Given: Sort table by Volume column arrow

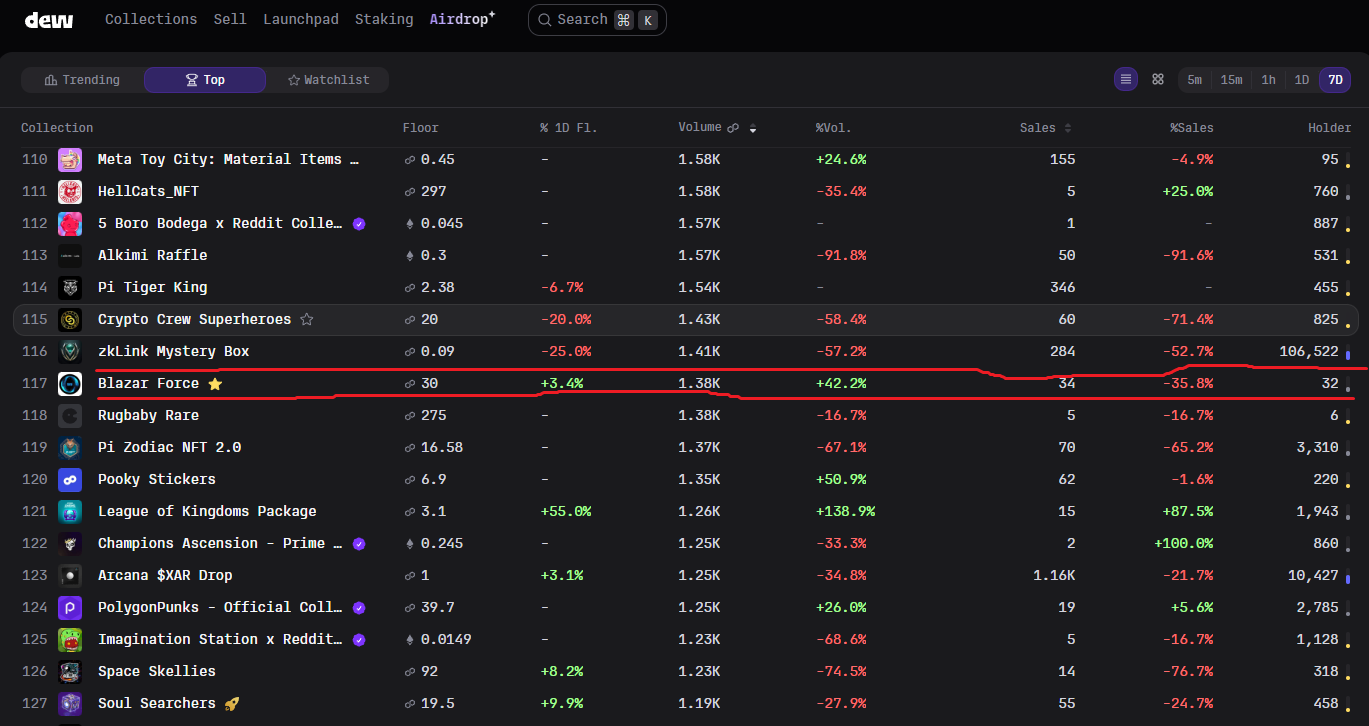Looking at the screenshot, I should point(753,128).
